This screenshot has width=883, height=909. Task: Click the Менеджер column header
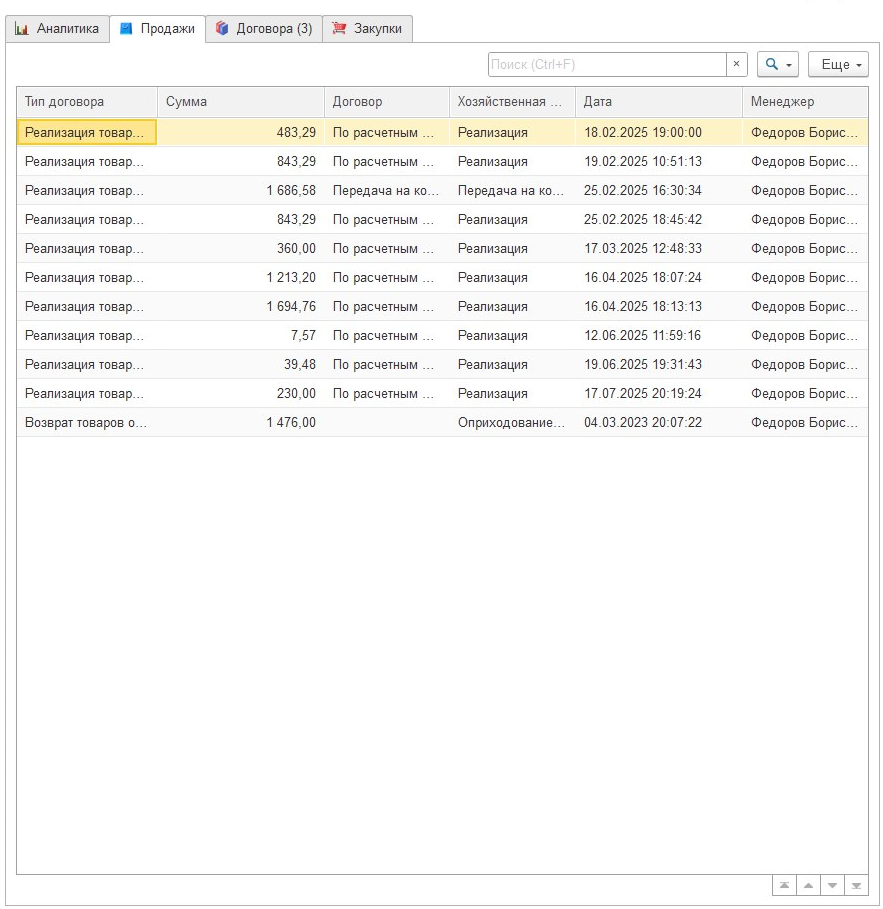click(x=804, y=102)
